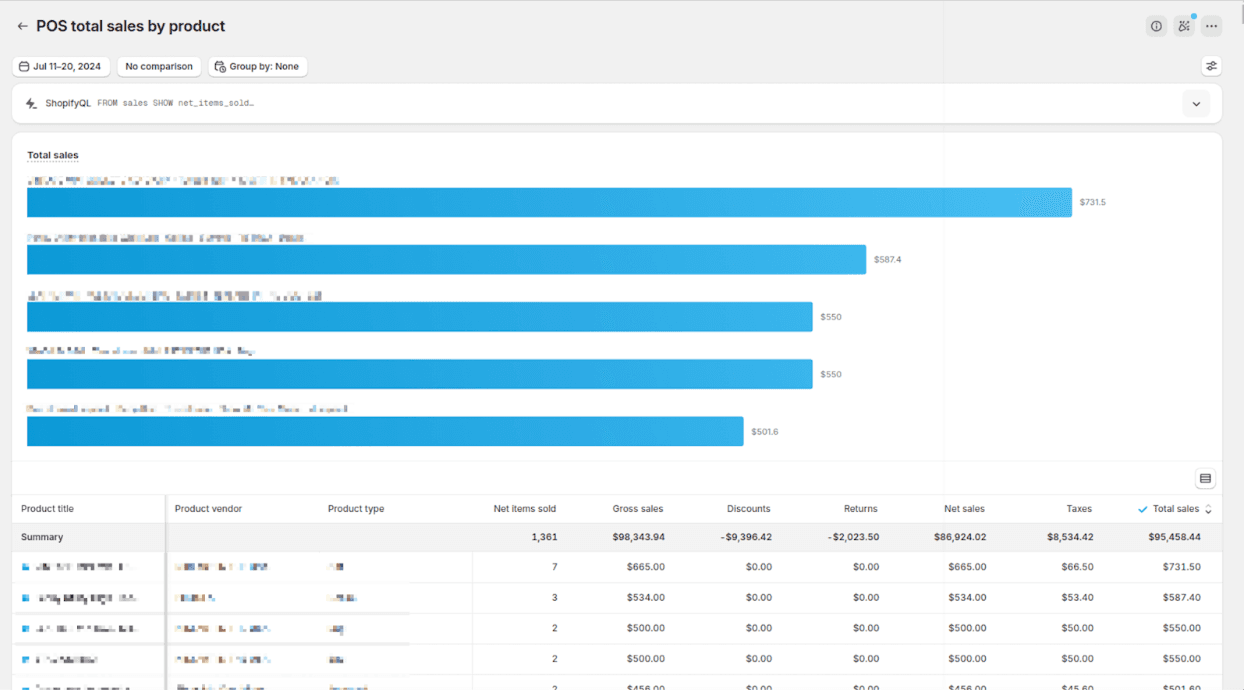The height and width of the screenshot is (692, 1248).
Task: Click the sort arrows next to Total sales
Action: pyautogui.click(x=1208, y=509)
